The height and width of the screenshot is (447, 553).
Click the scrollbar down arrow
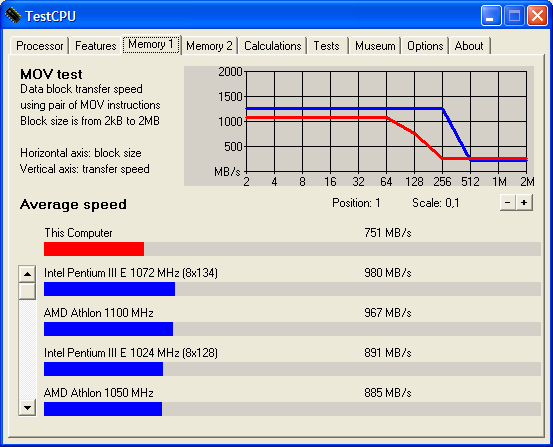[27, 408]
